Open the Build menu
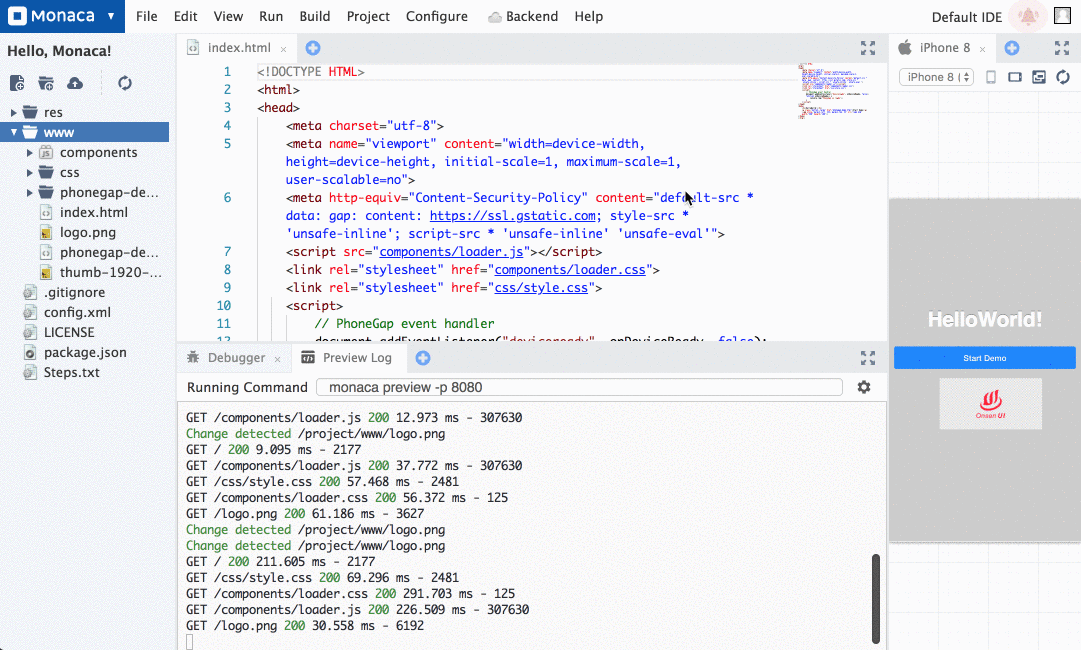1081x650 pixels. pyautogui.click(x=314, y=16)
